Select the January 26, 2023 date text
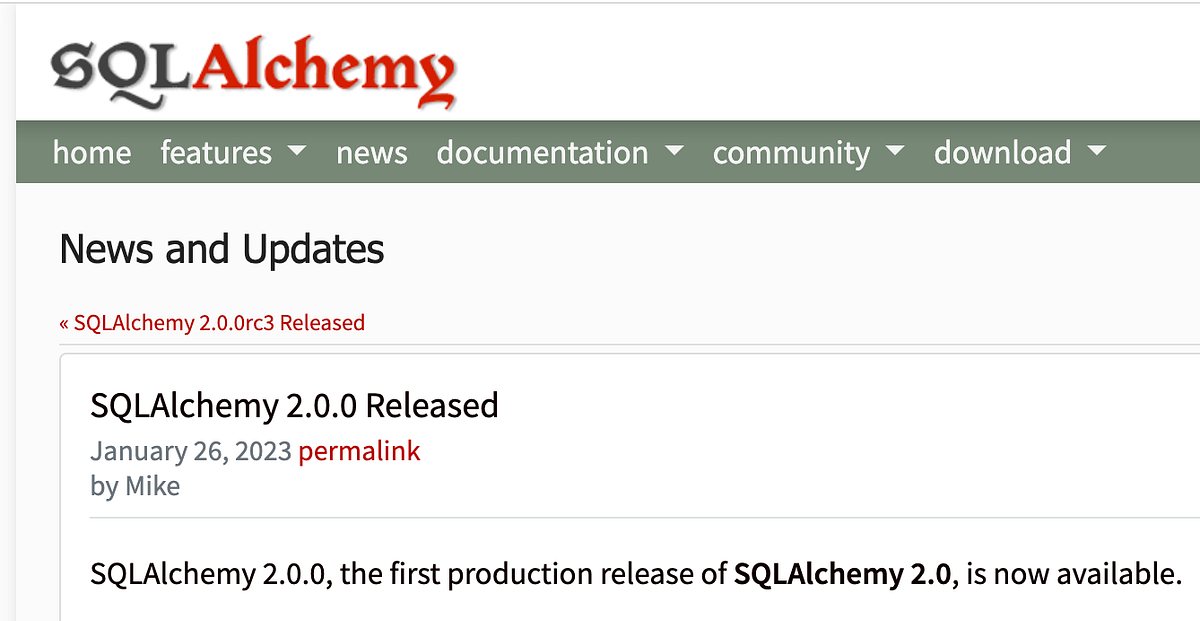The image size is (1200, 621). click(189, 451)
